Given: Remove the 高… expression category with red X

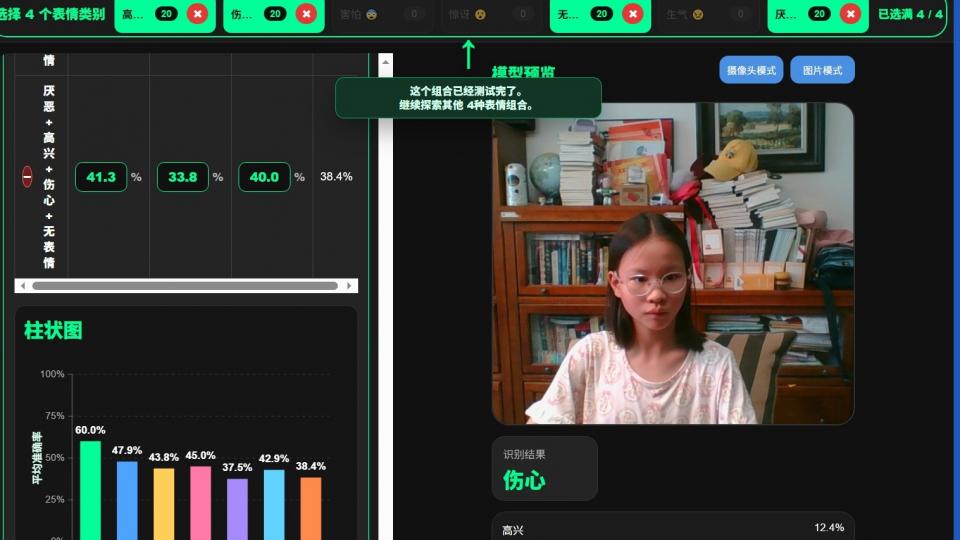Looking at the screenshot, I should coord(197,13).
